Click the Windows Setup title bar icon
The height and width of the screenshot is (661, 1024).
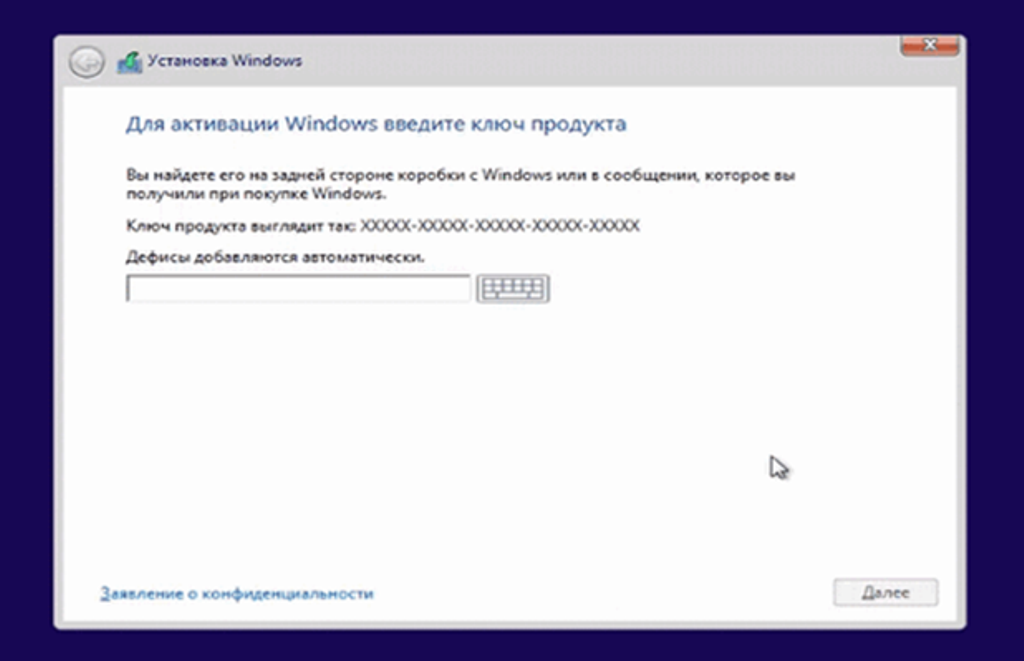(x=129, y=62)
